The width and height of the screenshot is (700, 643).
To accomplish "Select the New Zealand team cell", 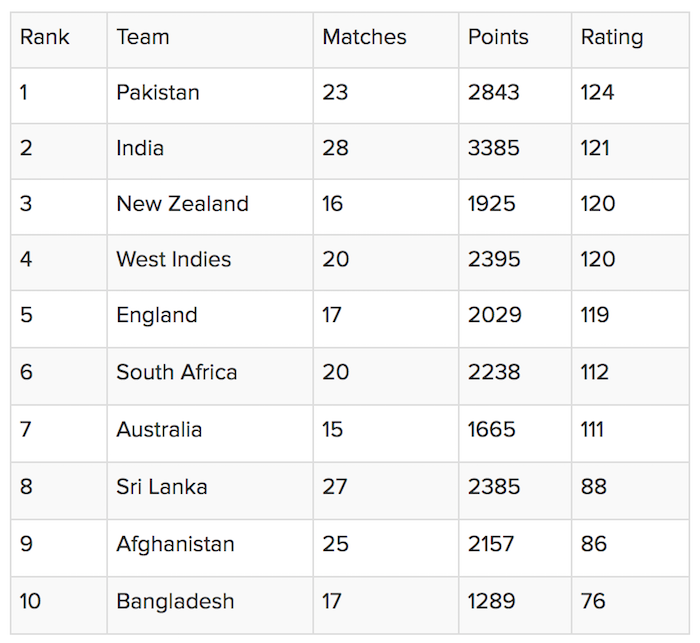I will (x=182, y=204).
